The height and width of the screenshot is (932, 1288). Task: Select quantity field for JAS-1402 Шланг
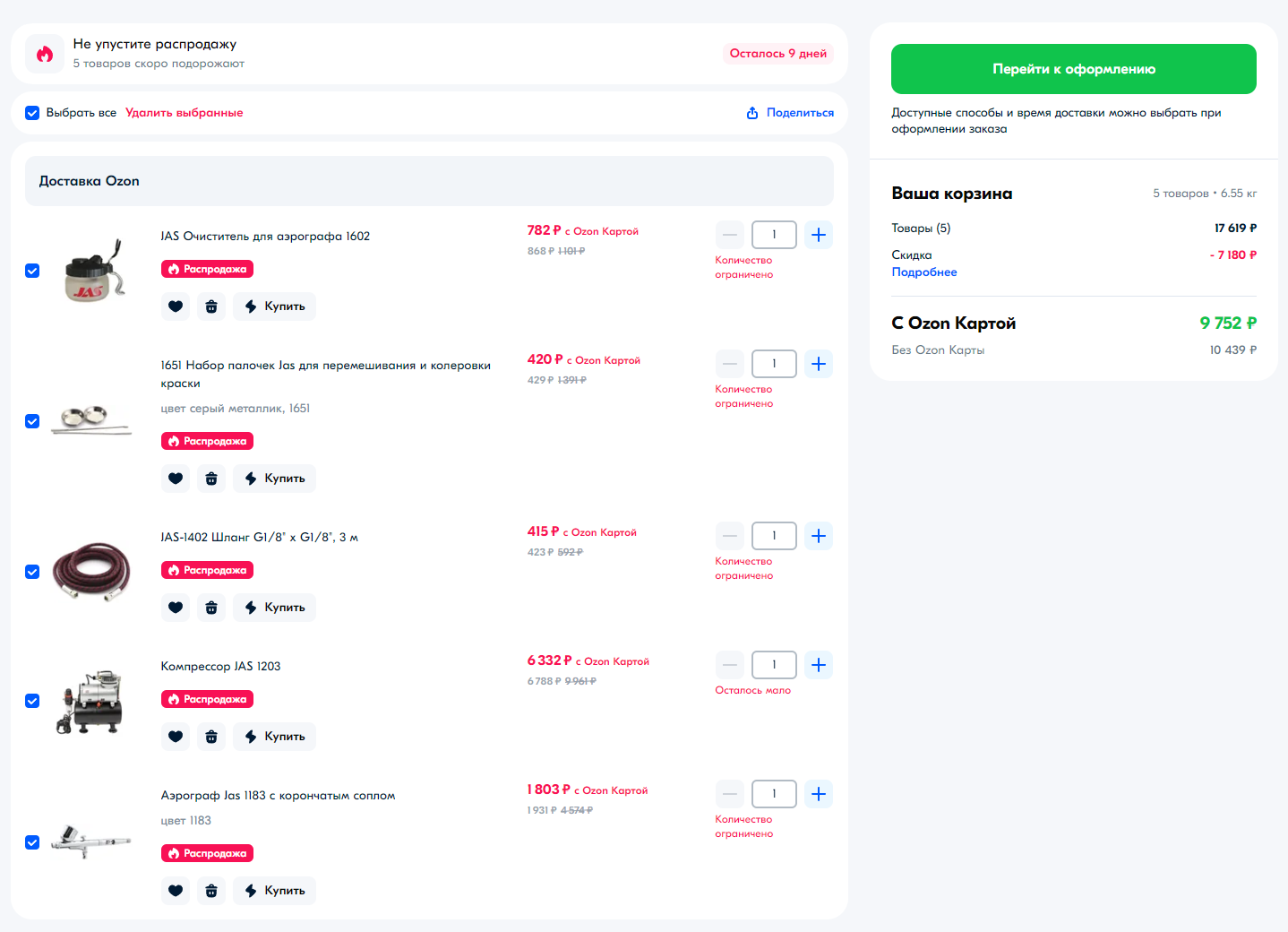774,536
